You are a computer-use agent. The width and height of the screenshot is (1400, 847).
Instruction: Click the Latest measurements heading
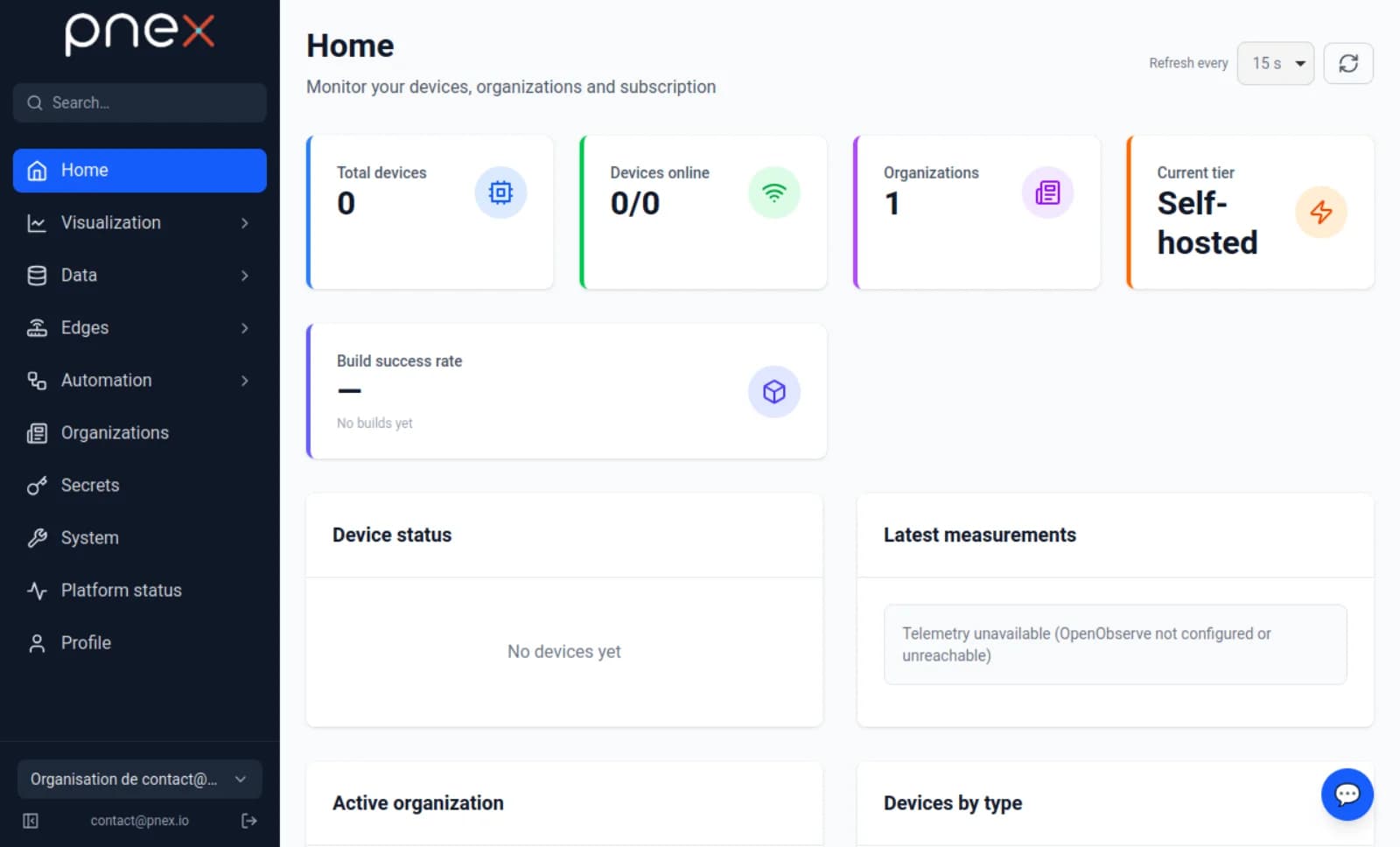(x=980, y=535)
